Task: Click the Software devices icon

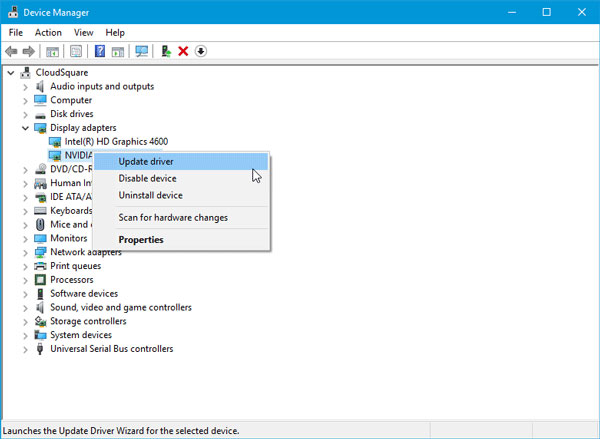Action: coord(40,294)
